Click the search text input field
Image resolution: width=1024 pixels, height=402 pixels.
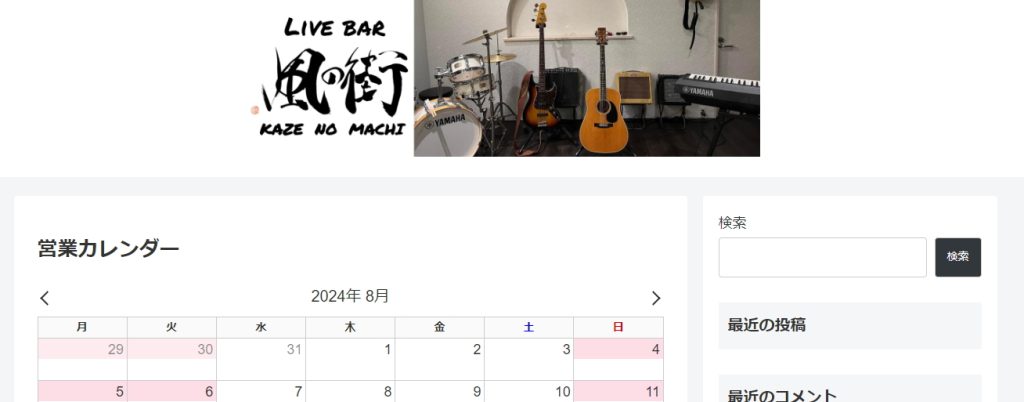(x=822, y=257)
